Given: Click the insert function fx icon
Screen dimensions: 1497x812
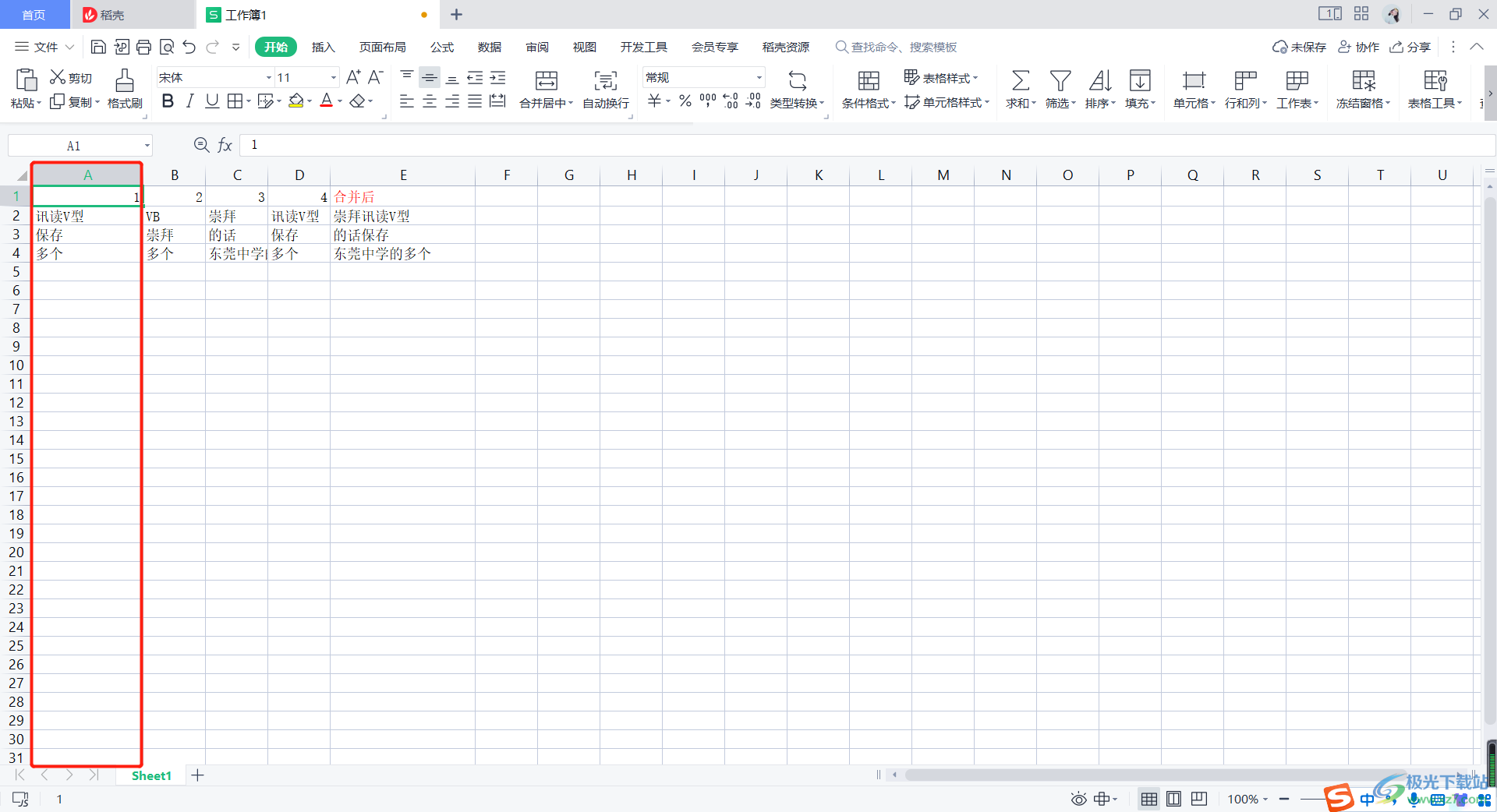Looking at the screenshot, I should 225,145.
